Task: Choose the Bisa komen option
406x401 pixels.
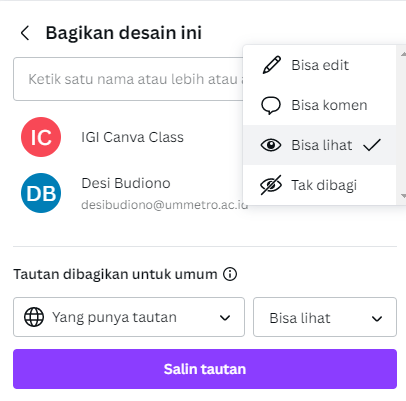Action: pyautogui.click(x=319, y=105)
